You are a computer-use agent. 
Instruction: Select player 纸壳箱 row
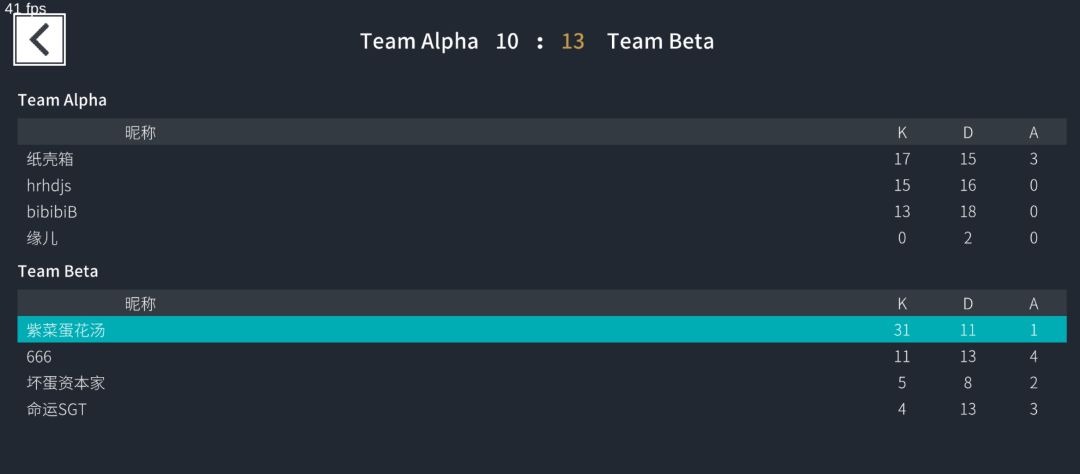(541, 159)
